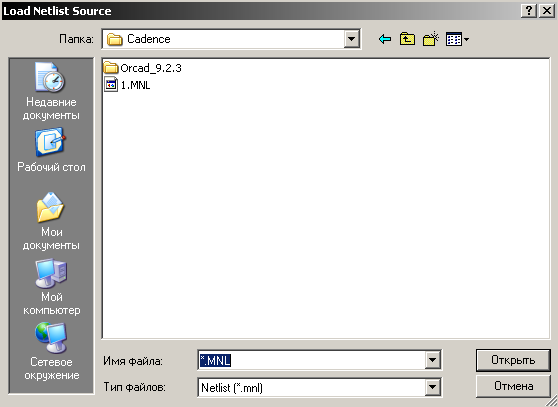Image resolution: width=558 pixels, height=407 pixels.
Task: Open My Documents (Мои документы) in sidebar
Action: tap(51, 221)
